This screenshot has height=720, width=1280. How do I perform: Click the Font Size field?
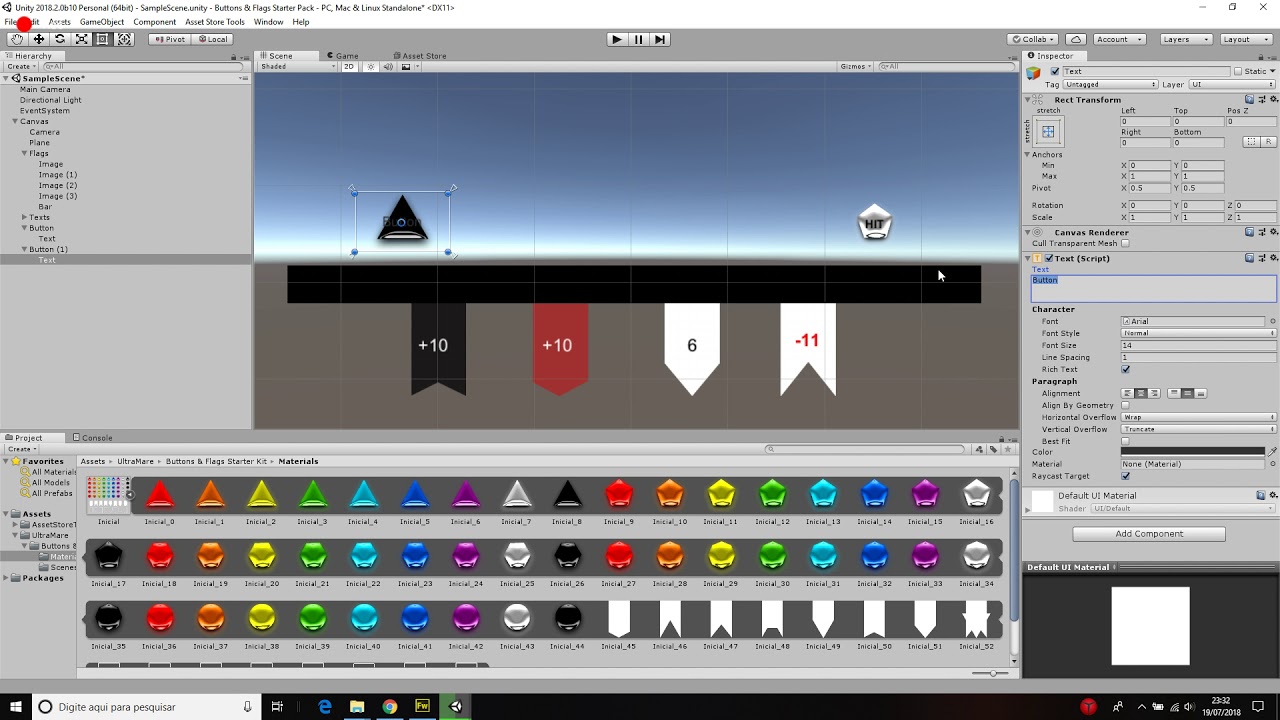pos(1199,345)
